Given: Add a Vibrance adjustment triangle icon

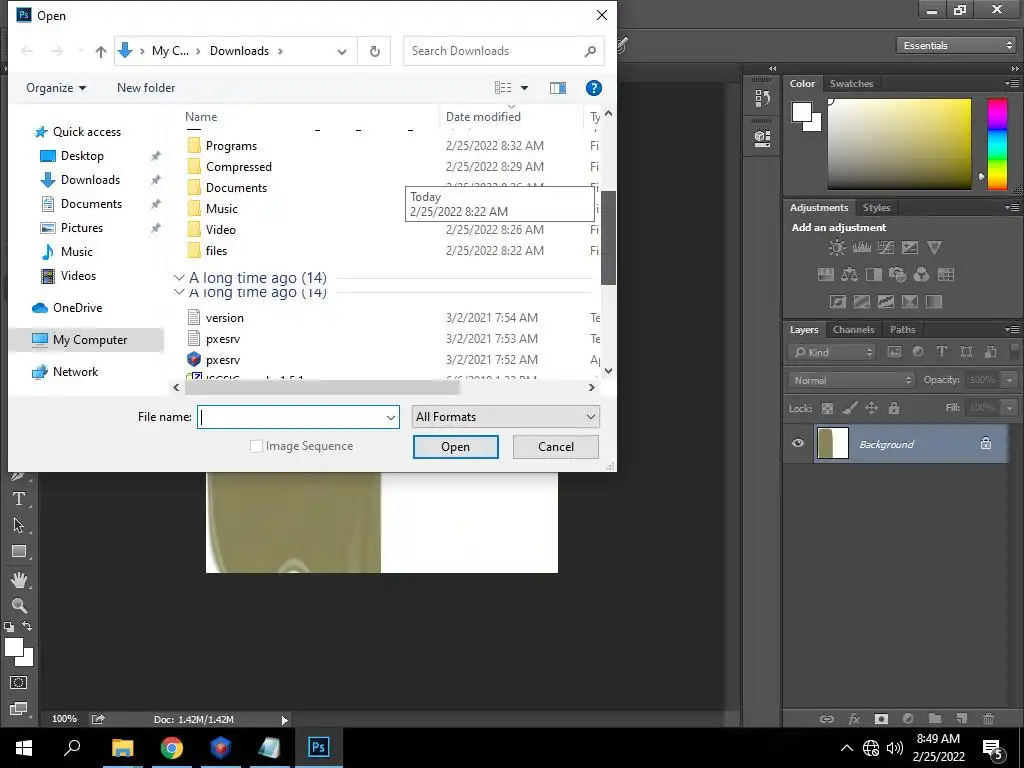Looking at the screenshot, I should tap(934, 248).
